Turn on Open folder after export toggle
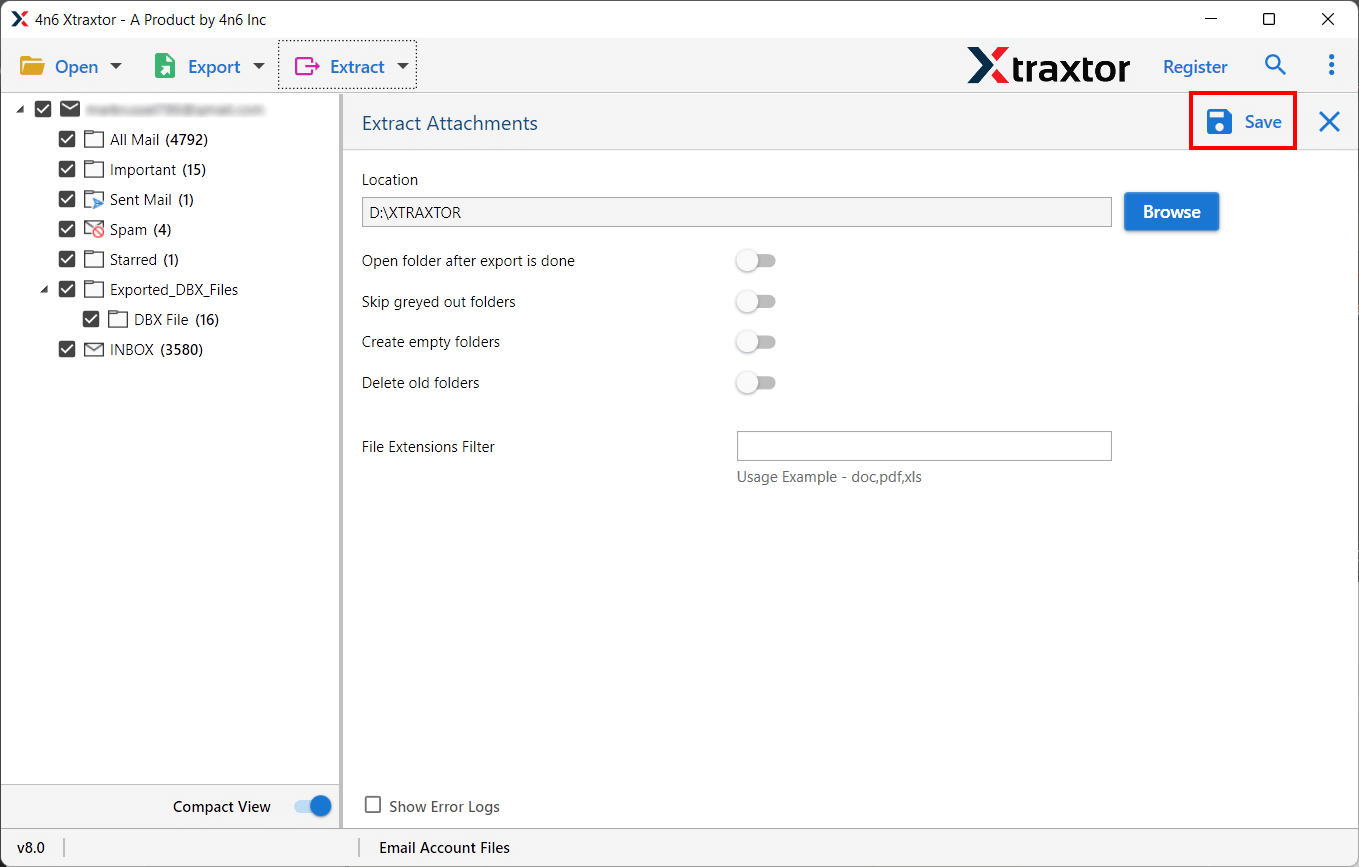Viewport: 1359px width, 867px height. pyautogui.click(x=756, y=261)
